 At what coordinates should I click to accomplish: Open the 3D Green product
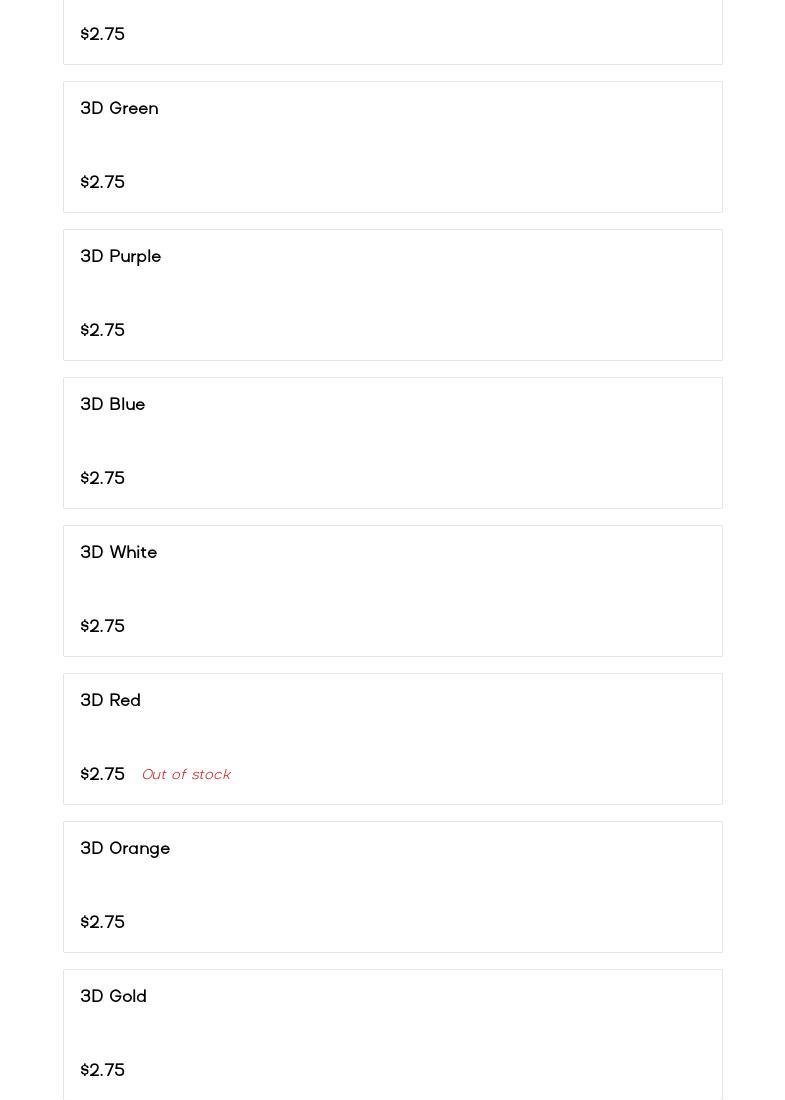[x=119, y=108]
